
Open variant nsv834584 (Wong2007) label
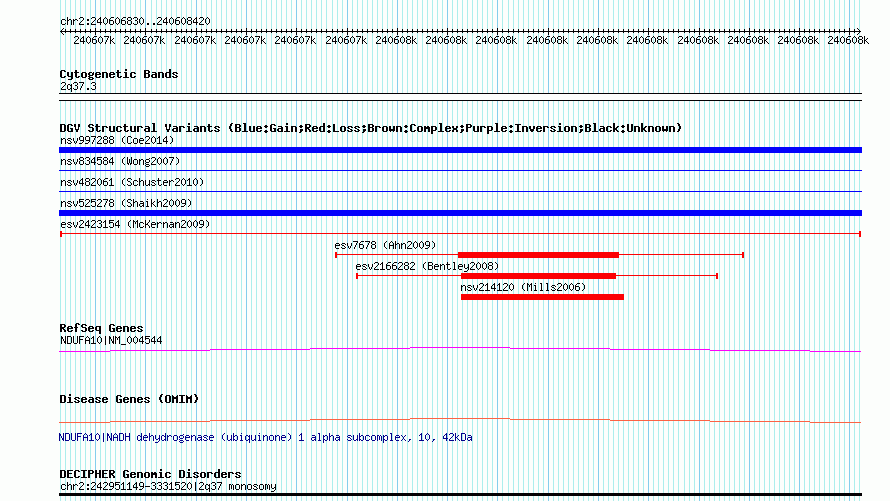pos(120,161)
